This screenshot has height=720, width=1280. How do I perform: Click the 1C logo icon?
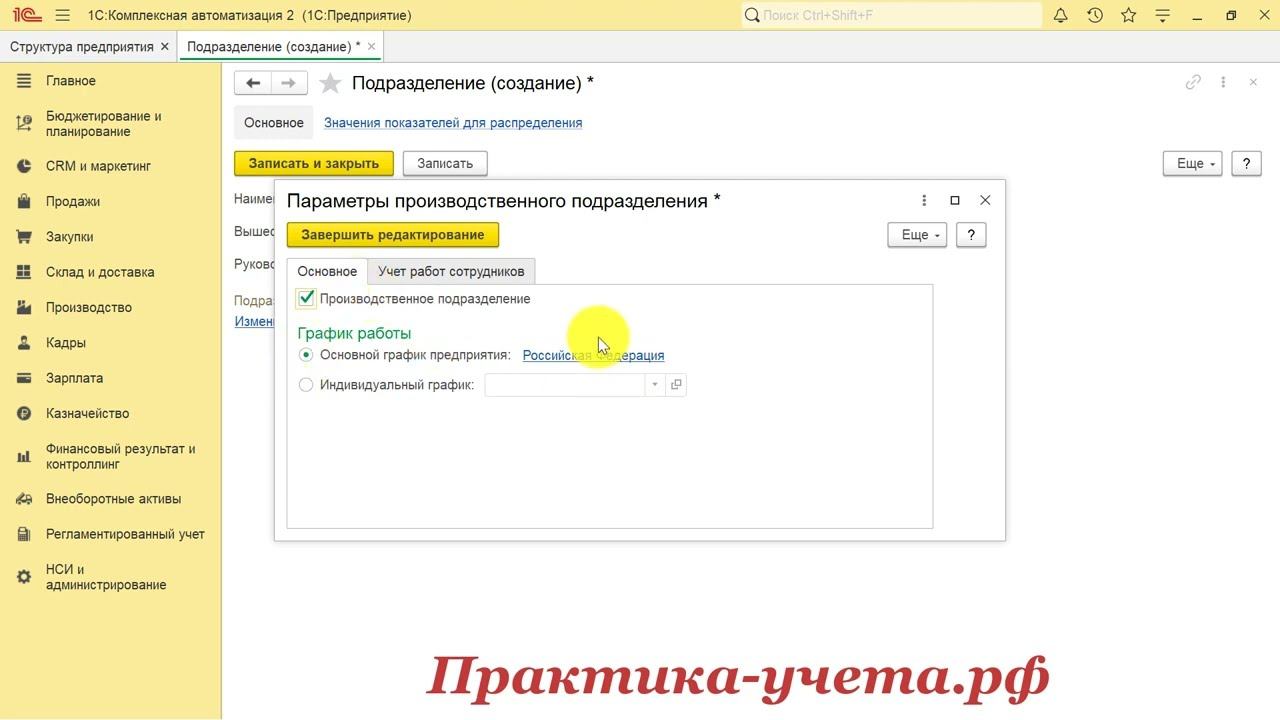click(25, 15)
